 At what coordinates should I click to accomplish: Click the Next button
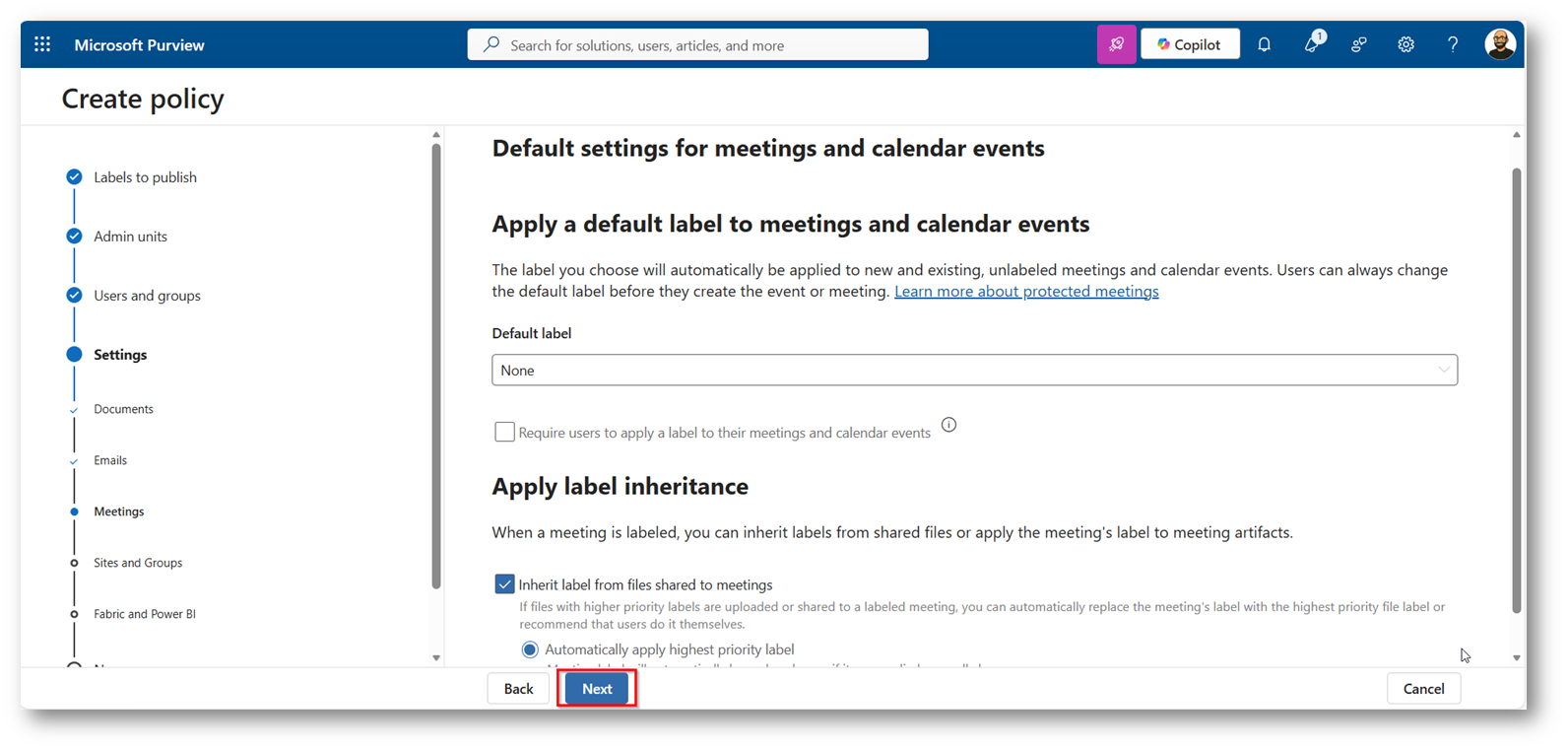click(x=597, y=689)
